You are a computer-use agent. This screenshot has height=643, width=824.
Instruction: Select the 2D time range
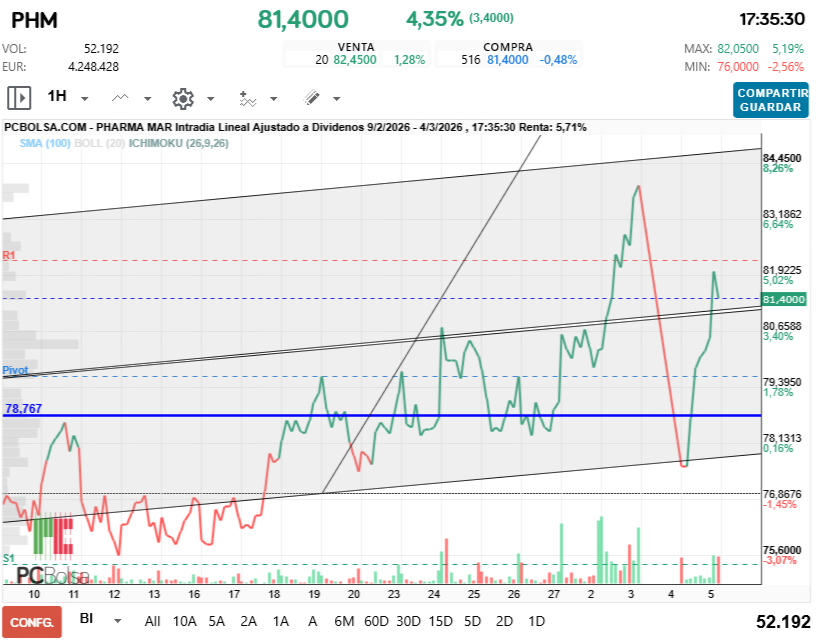504,621
